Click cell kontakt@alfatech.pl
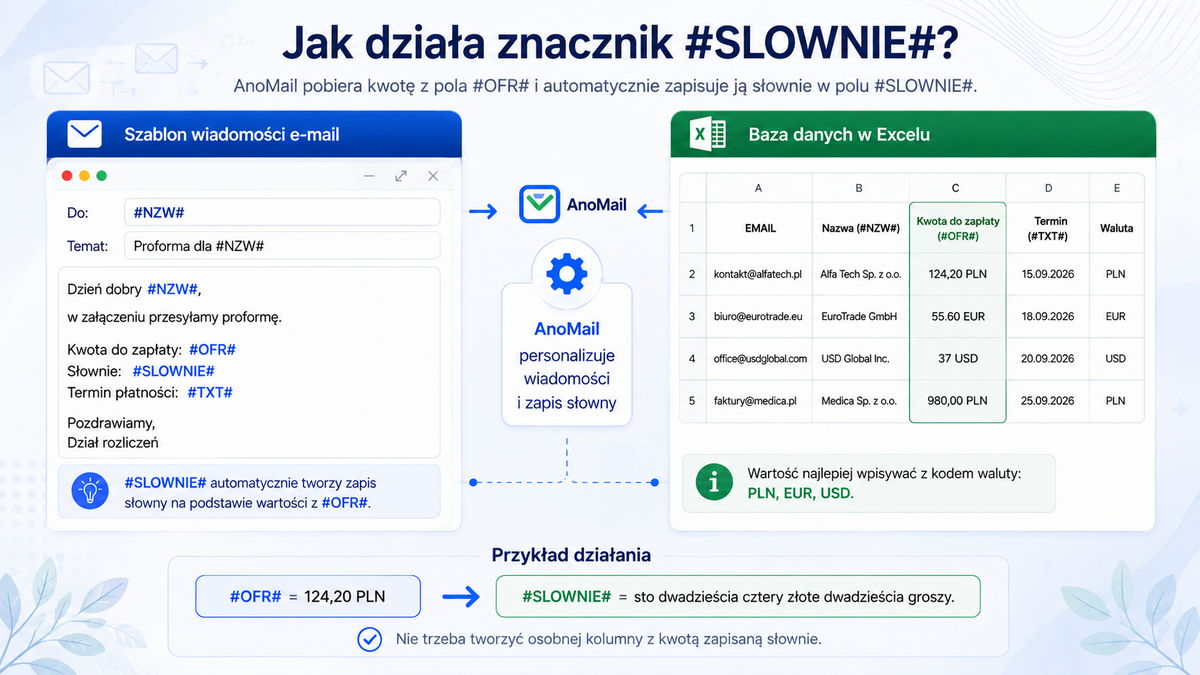This screenshot has height=675, width=1200. [x=759, y=274]
